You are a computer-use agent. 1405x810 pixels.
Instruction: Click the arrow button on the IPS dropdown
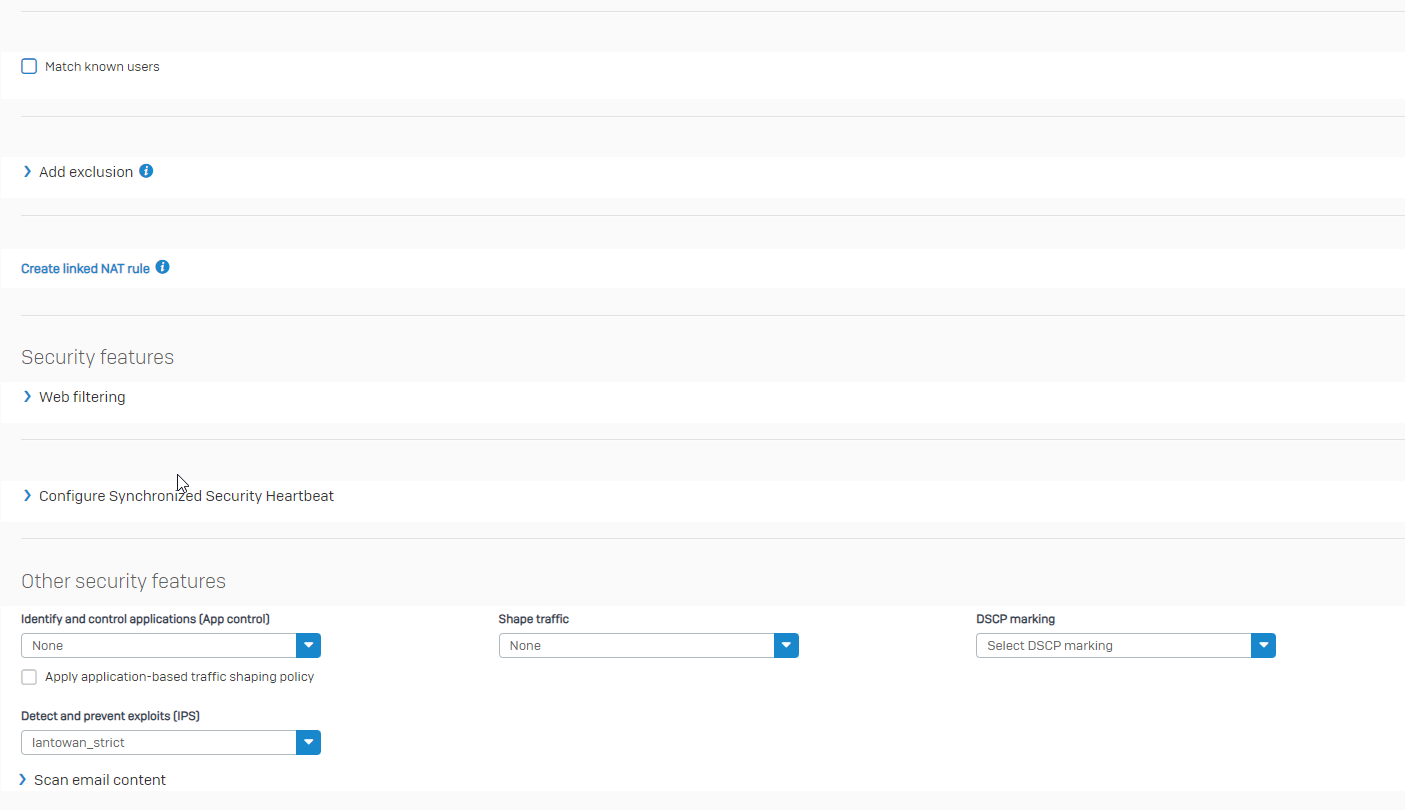tap(308, 743)
